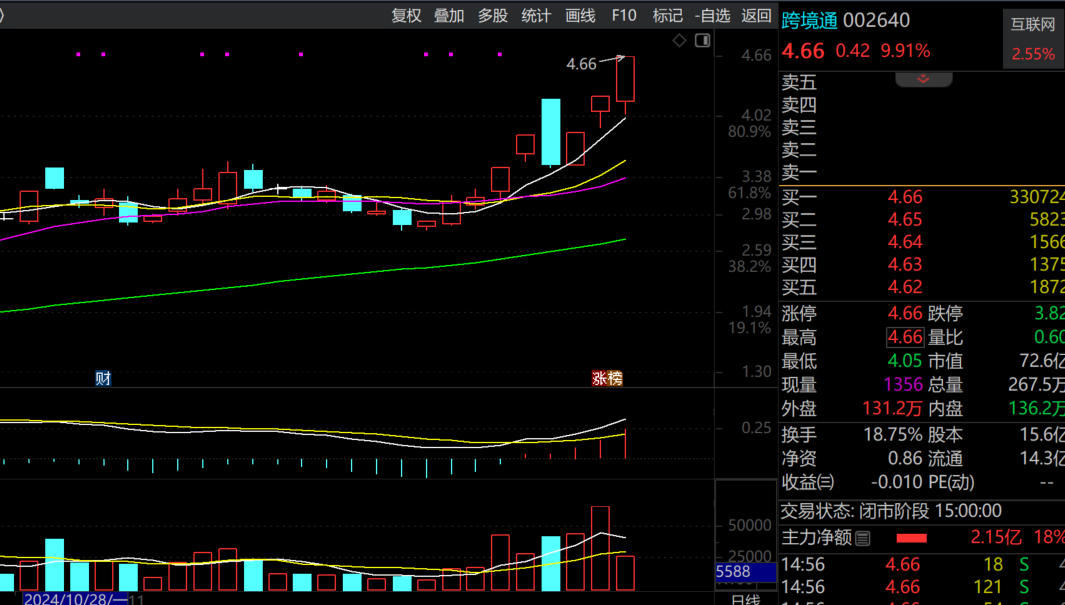Click the 最低 value 4.05
1065x605 pixels.
pyautogui.click(x=905, y=361)
